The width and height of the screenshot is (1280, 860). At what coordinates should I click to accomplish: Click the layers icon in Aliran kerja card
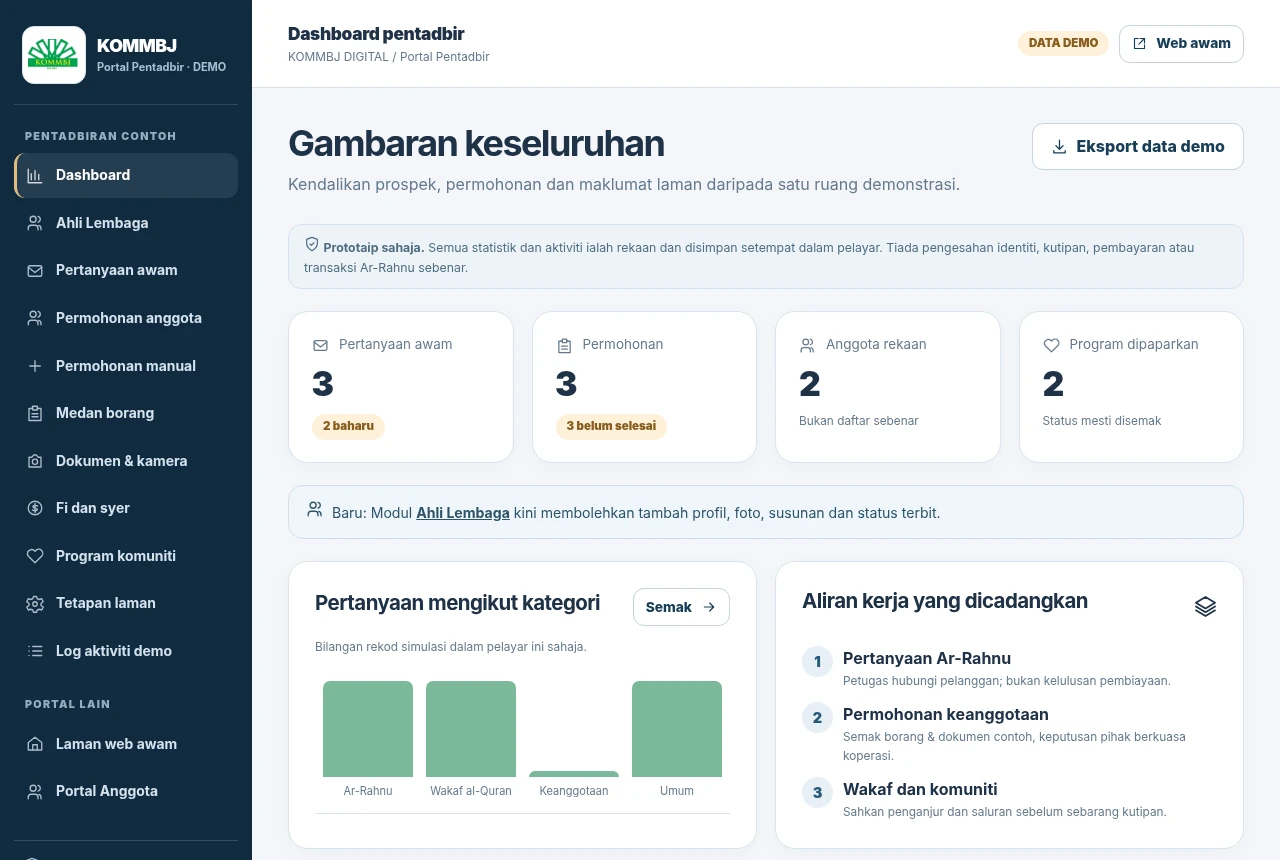pyautogui.click(x=1205, y=606)
